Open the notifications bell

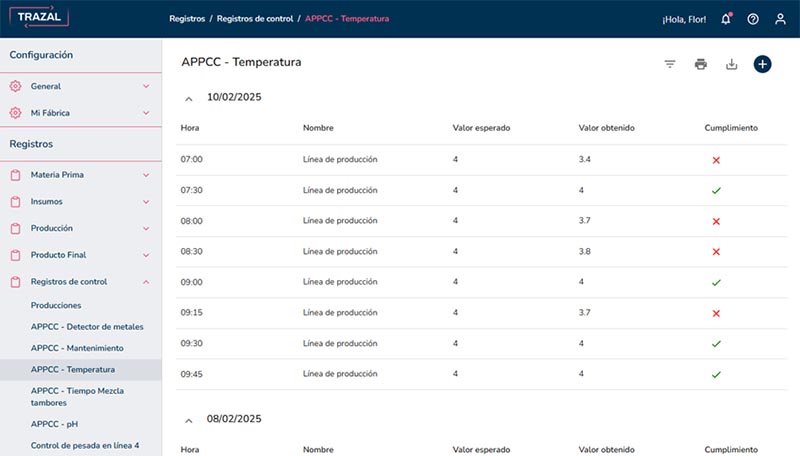click(726, 19)
